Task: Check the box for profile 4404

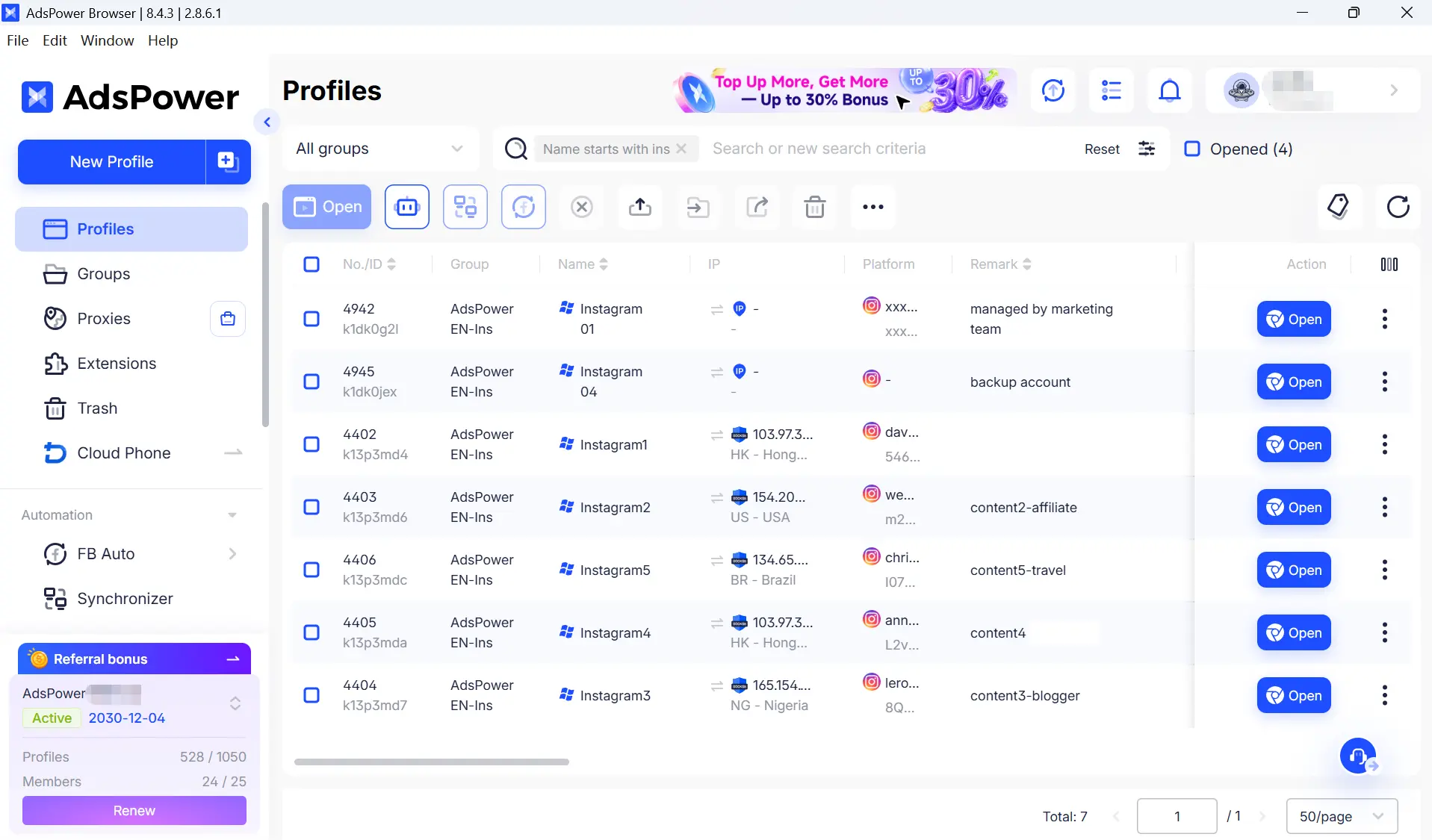Action: tap(311, 695)
